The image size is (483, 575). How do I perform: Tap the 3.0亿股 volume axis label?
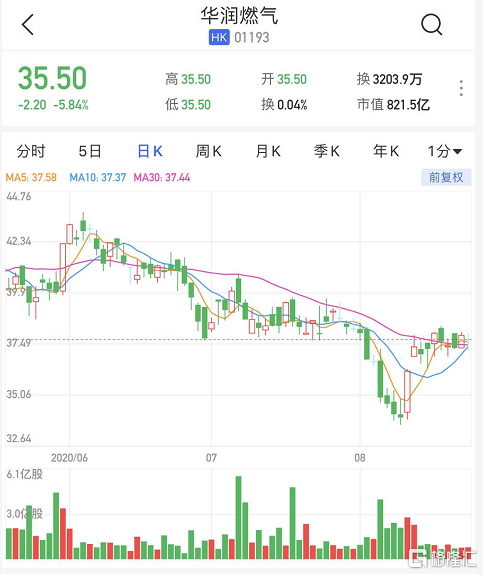(x=25, y=514)
